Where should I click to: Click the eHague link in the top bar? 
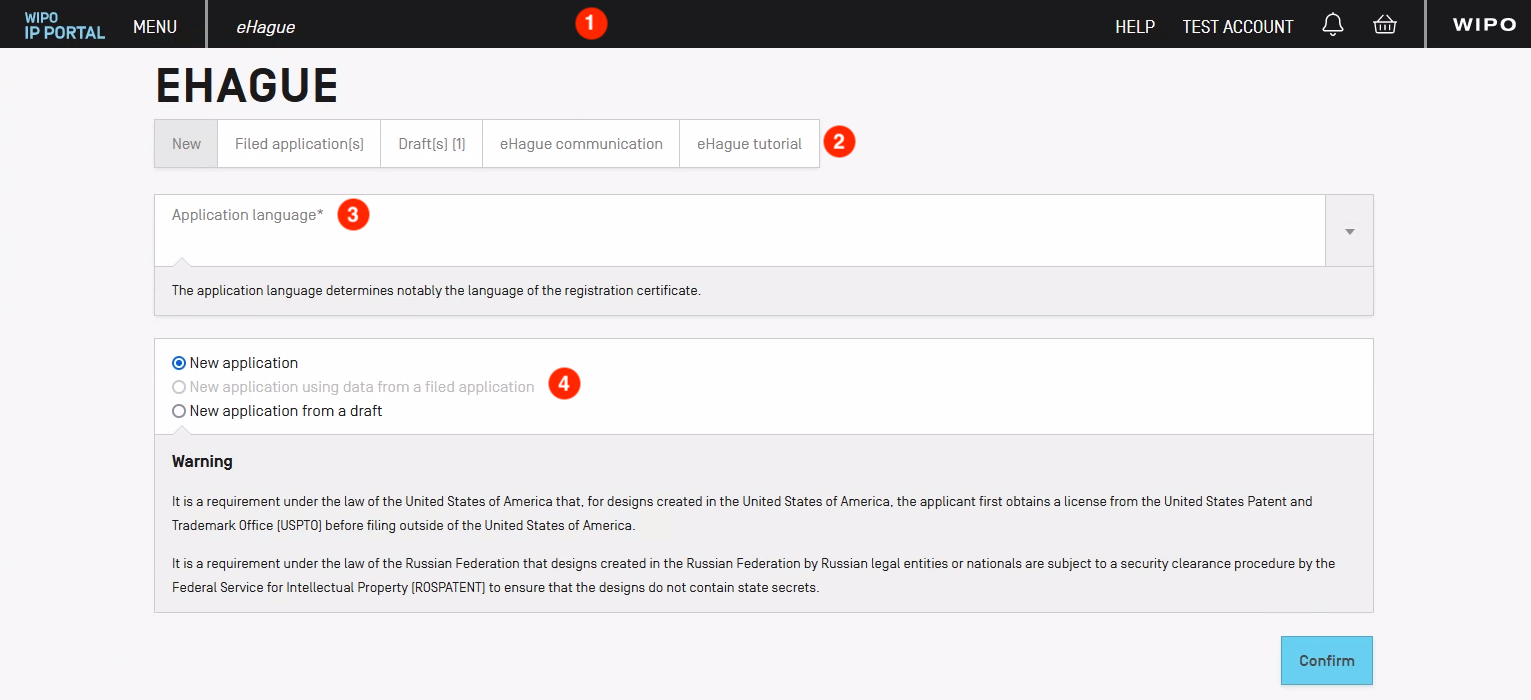coord(265,27)
